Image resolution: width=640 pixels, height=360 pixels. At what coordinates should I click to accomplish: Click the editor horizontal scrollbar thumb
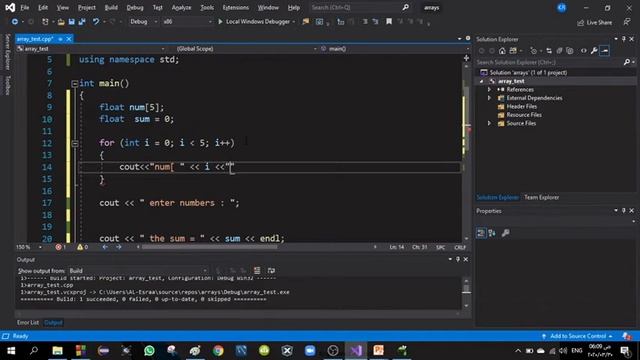tap(209, 247)
